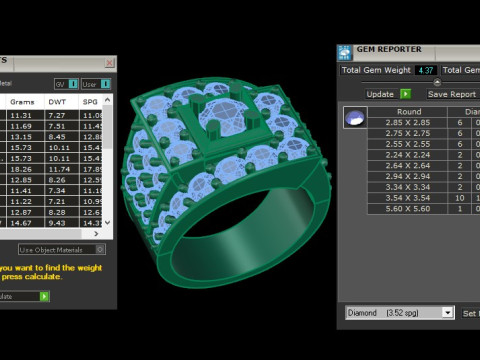The image size is (480, 360).
Task: Click the scroll right arrow below weights table
Action: point(96,234)
